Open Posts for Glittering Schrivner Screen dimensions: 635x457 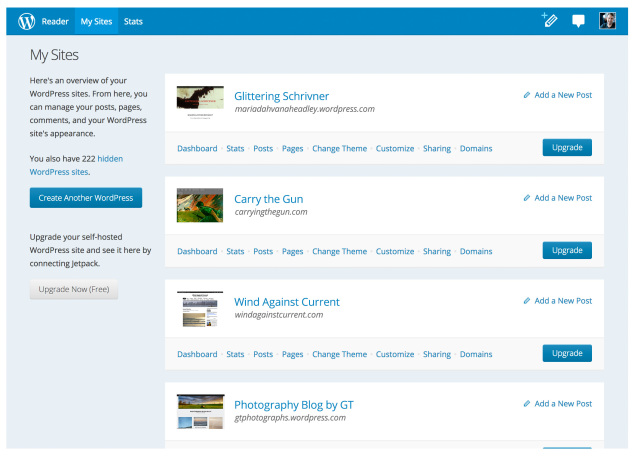tap(263, 148)
